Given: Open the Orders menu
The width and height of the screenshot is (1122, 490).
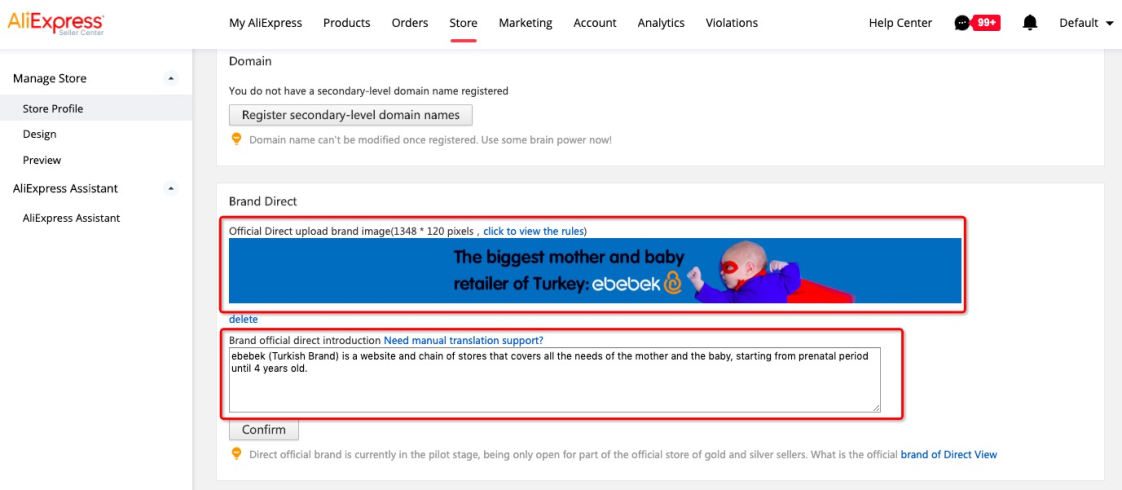Looking at the screenshot, I should pyautogui.click(x=410, y=23).
